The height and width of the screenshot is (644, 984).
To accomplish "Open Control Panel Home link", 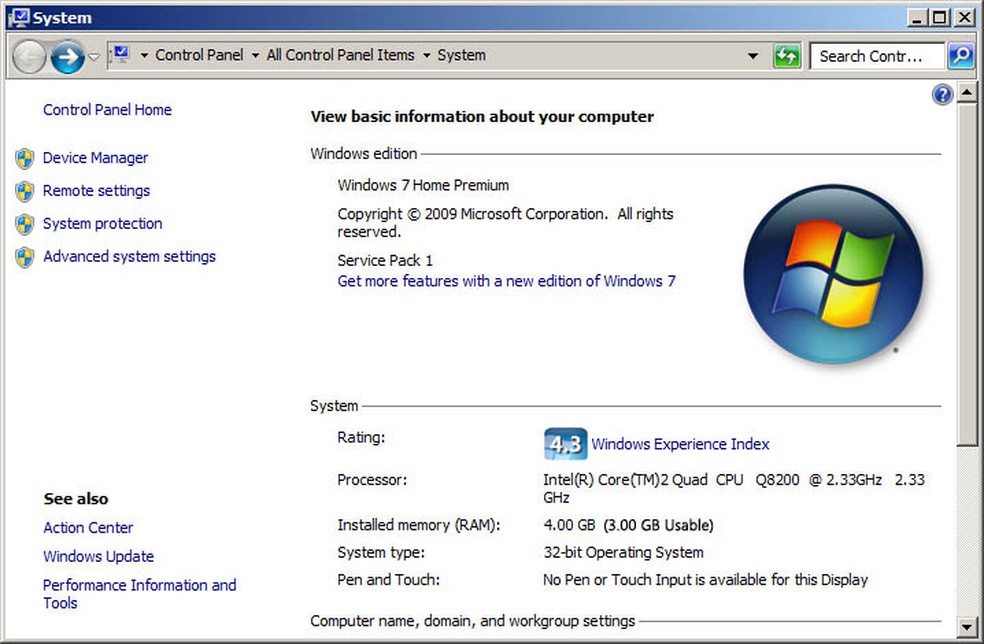I will 107,110.
